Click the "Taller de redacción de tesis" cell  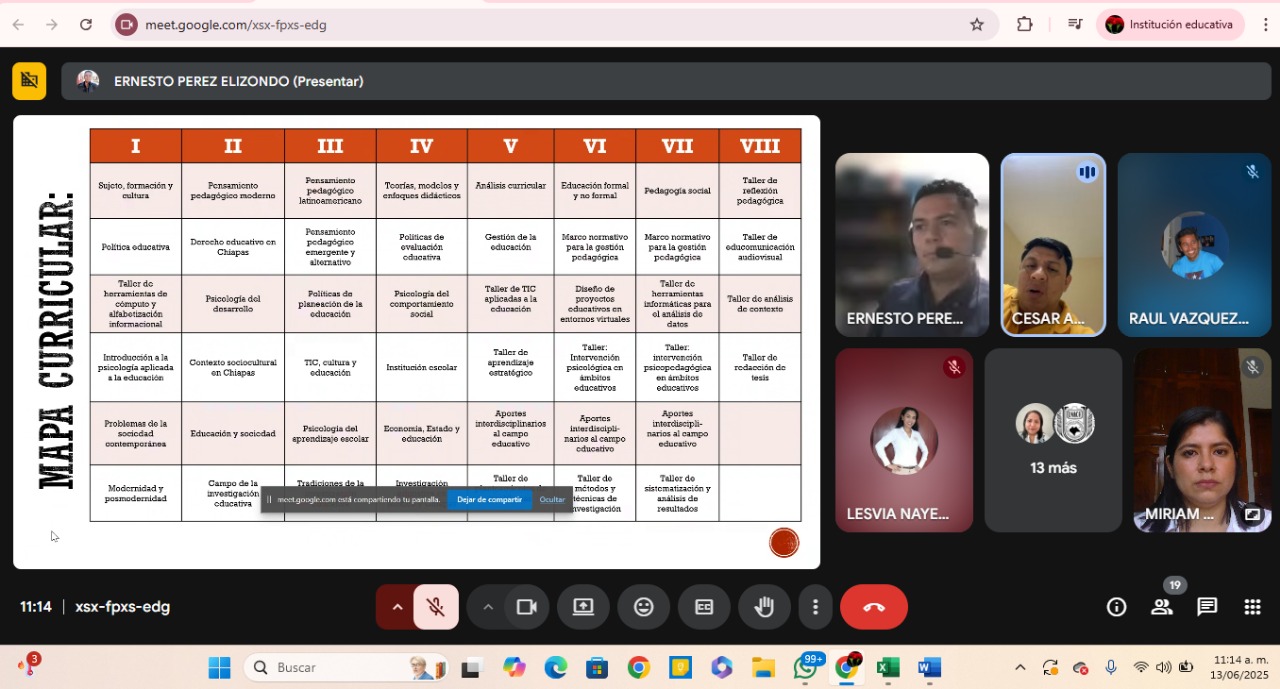tap(760, 367)
